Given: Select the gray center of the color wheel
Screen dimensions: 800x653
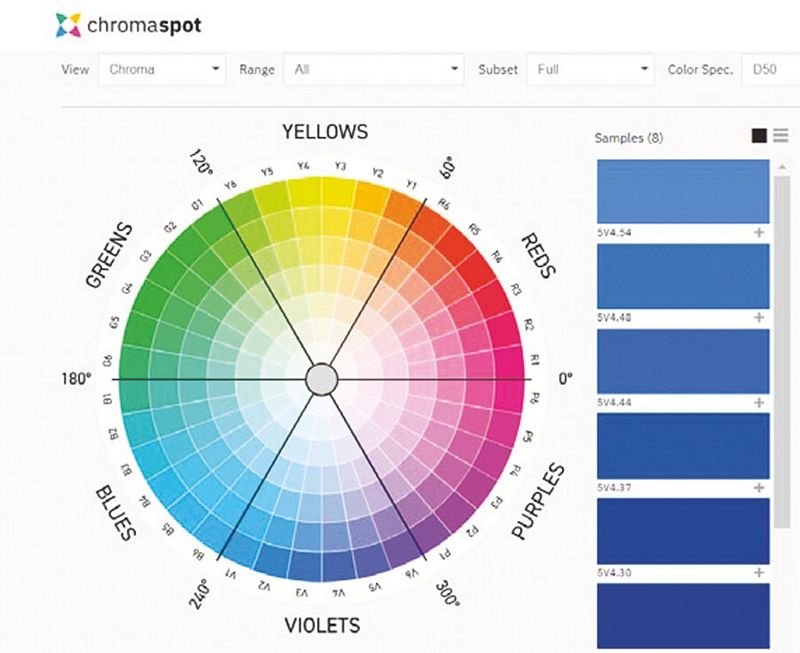Looking at the screenshot, I should (x=321, y=380).
